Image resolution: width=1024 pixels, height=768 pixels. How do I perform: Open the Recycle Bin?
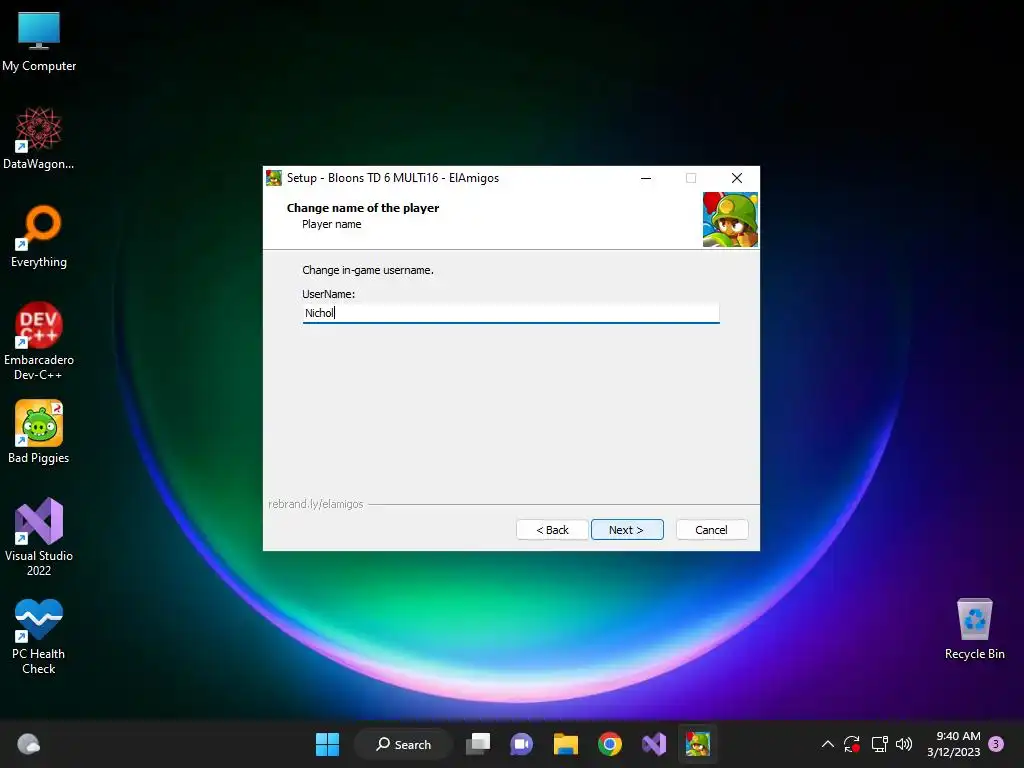point(974,629)
